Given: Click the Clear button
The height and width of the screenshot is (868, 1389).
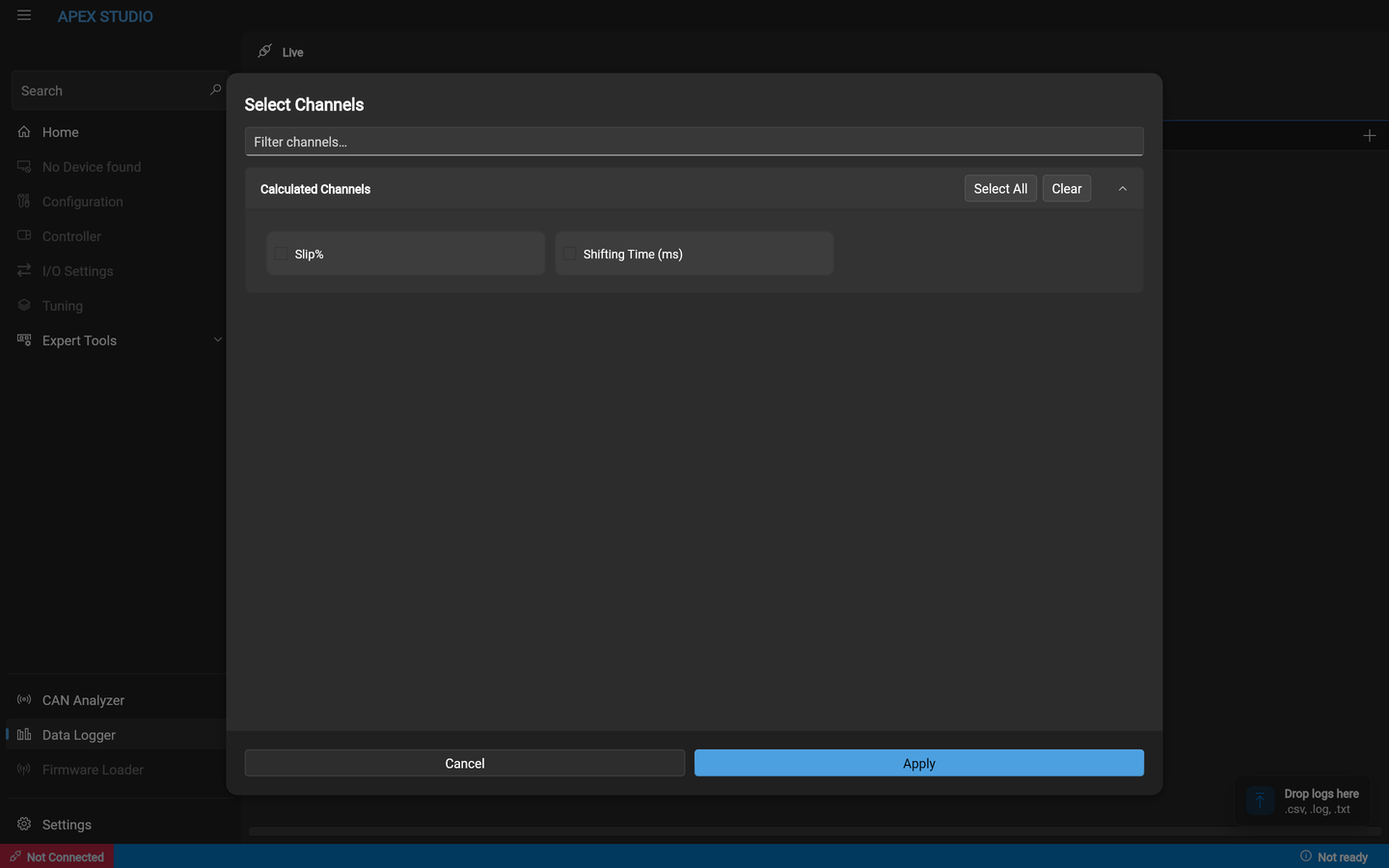Looking at the screenshot, I should 1067,189.
